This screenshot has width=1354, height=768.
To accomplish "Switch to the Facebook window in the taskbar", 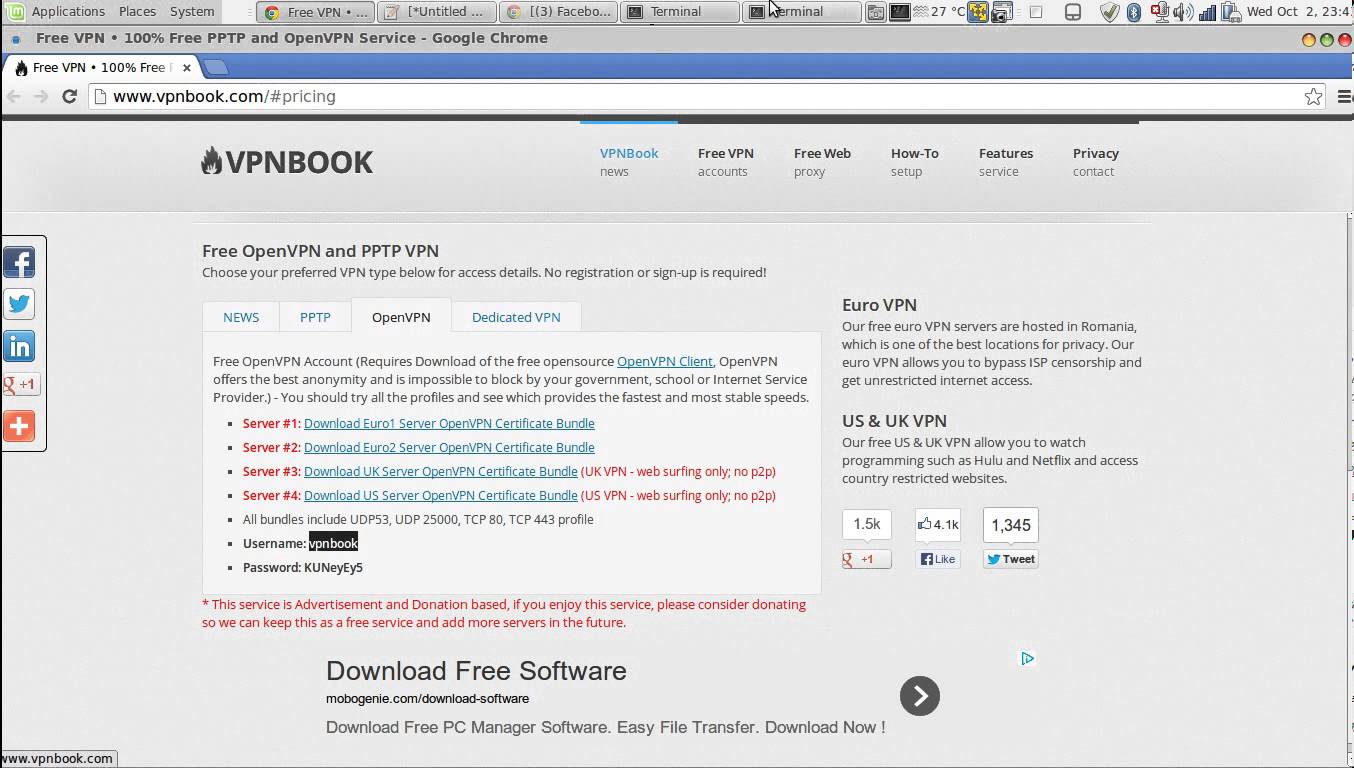I will pyautogui.click(x=559, y=12).
